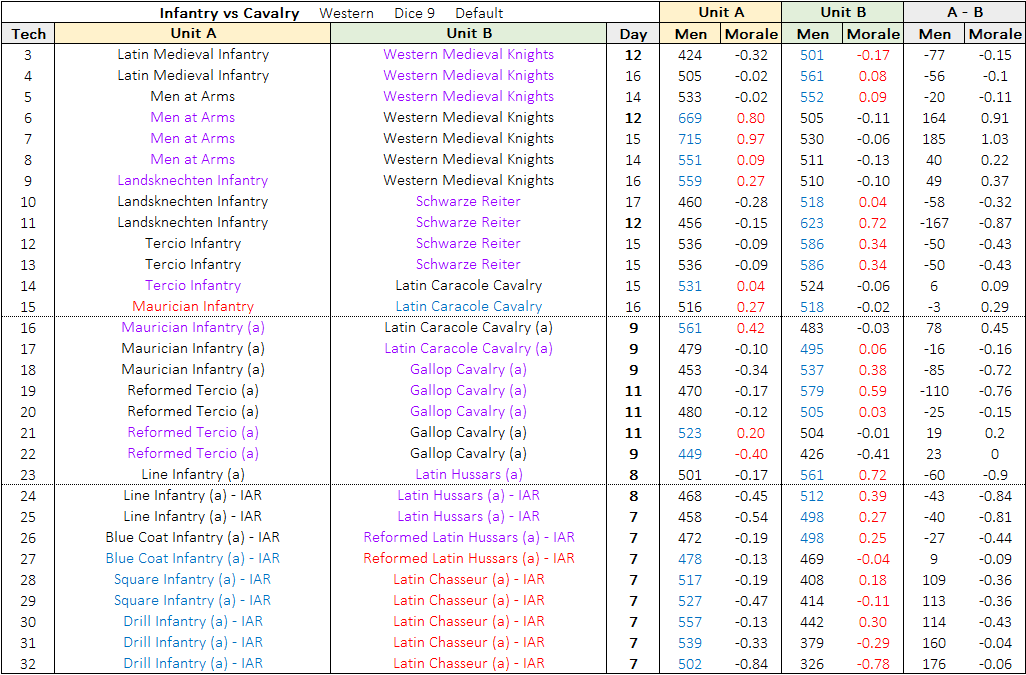Click the red 'Reformed Latin Hussars (a) - IAR' cell

[x=468, y=559]
